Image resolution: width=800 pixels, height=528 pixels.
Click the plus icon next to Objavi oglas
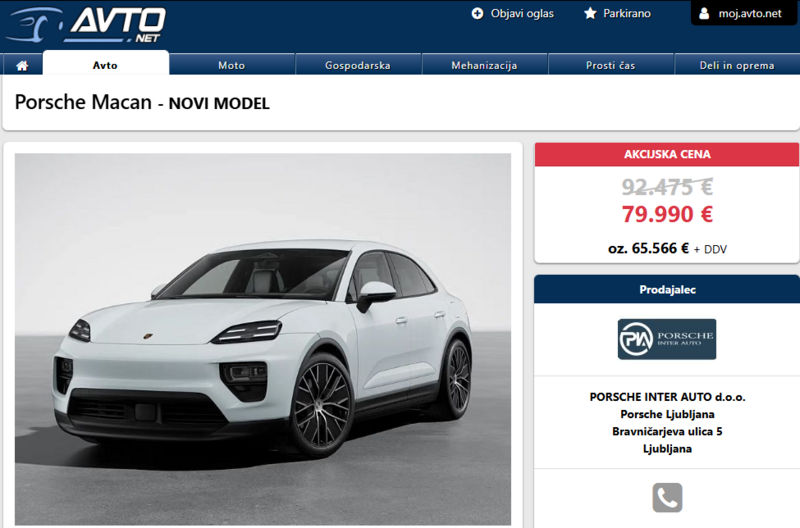point(477,14)
